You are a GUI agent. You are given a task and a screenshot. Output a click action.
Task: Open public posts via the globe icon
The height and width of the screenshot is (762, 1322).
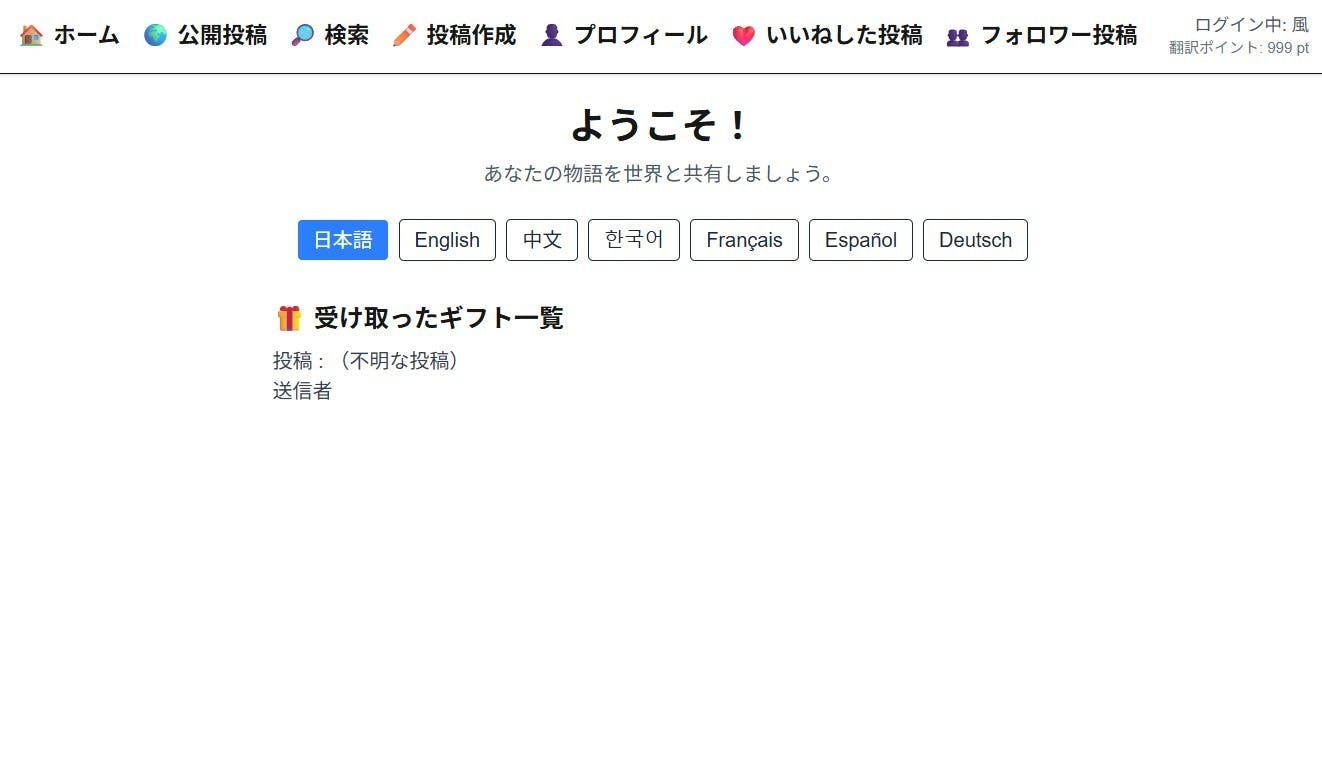pyautogui.click(x=155, y=35)
